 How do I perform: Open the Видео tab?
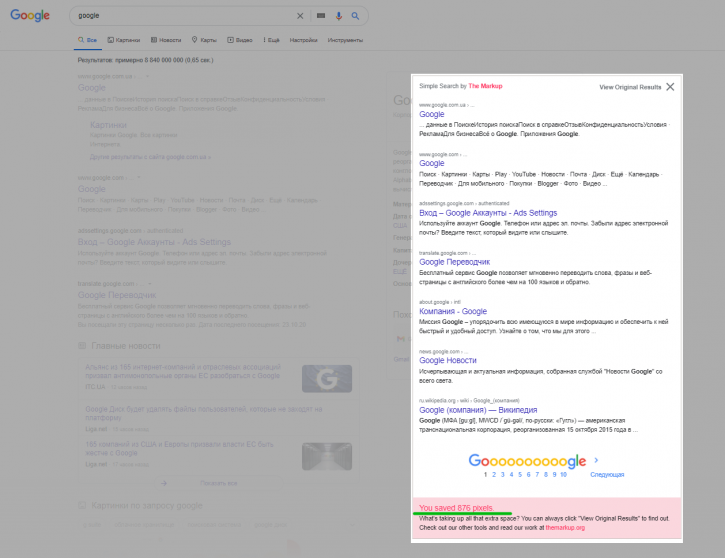tap(240, 40)
